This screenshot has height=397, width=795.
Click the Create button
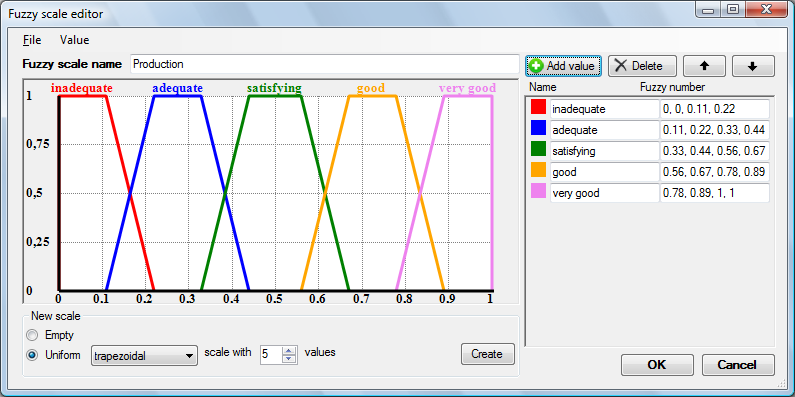pos(487,354)
